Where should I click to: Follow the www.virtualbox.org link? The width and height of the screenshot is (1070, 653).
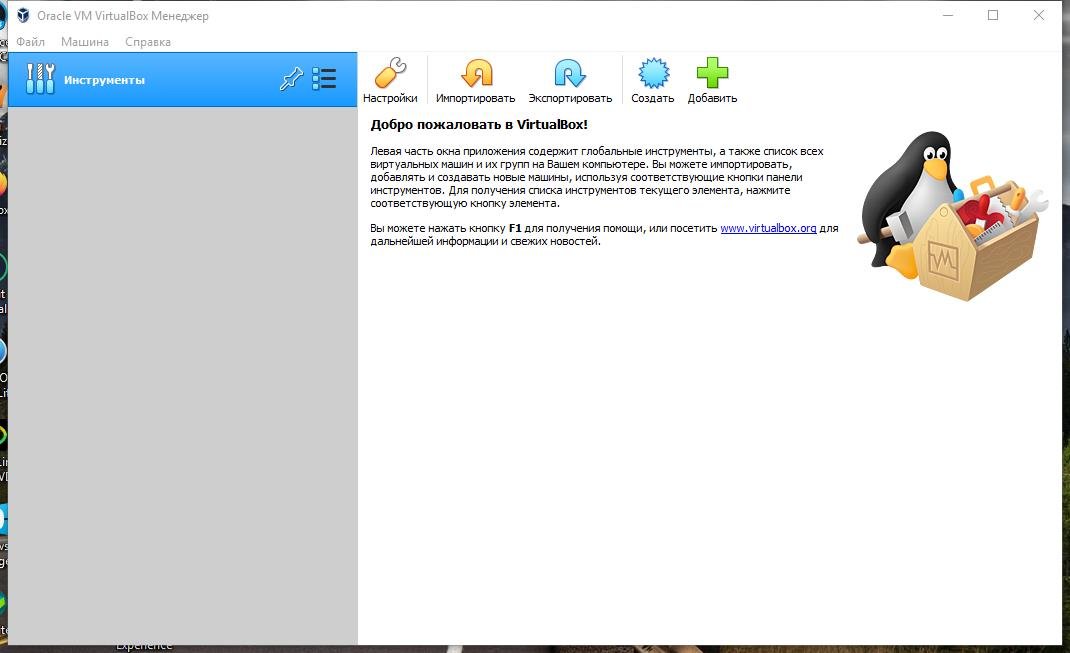pos(768,228)
